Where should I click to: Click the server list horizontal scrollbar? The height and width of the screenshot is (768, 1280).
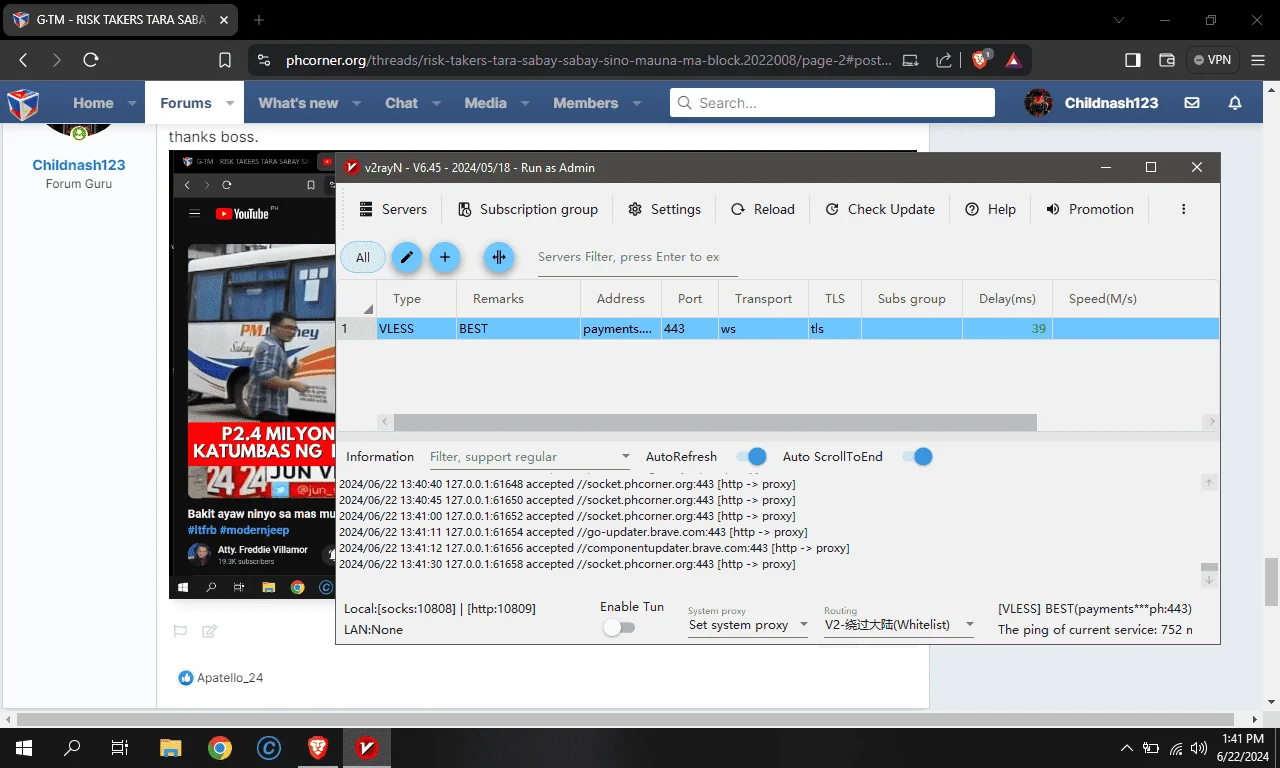click(715, 422)
